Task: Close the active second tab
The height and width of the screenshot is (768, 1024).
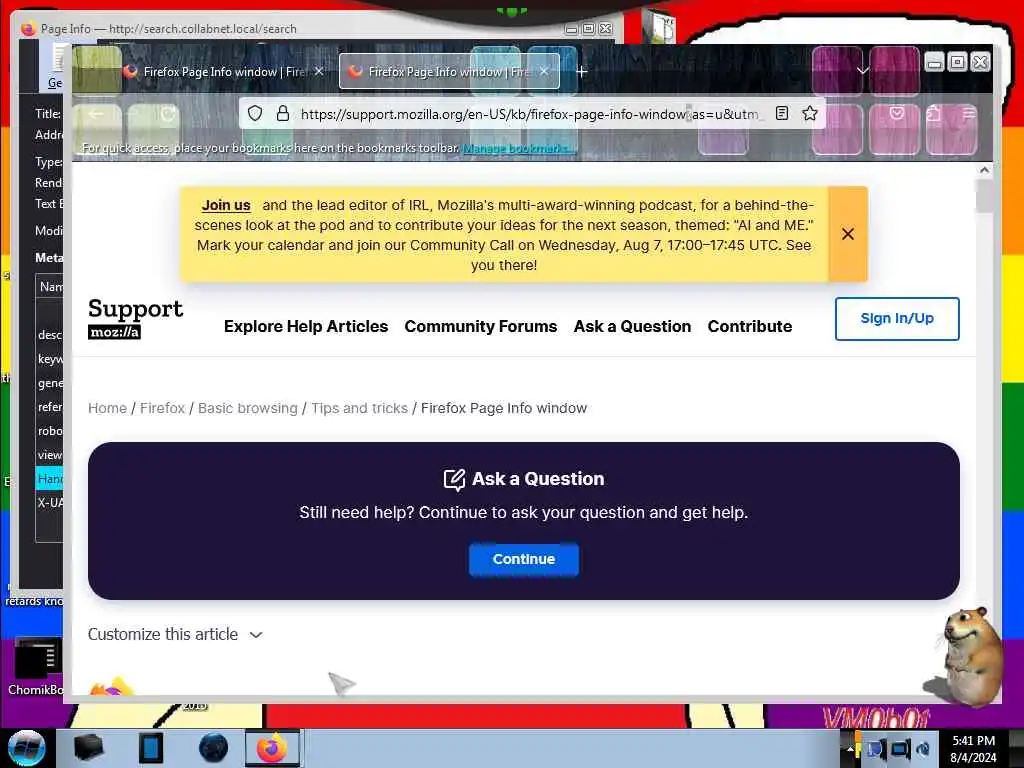Action: (543, 71)
